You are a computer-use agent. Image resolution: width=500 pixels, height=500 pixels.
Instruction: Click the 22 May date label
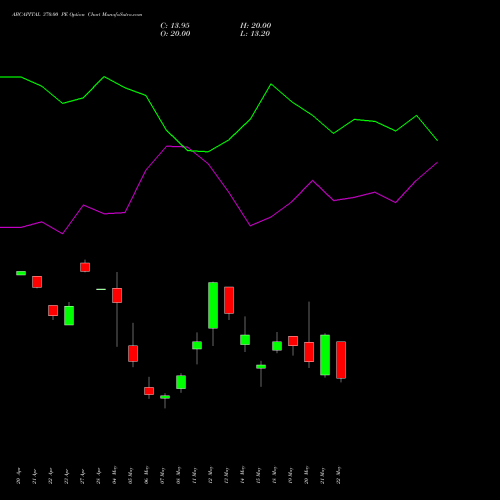[x=338, y=475]
